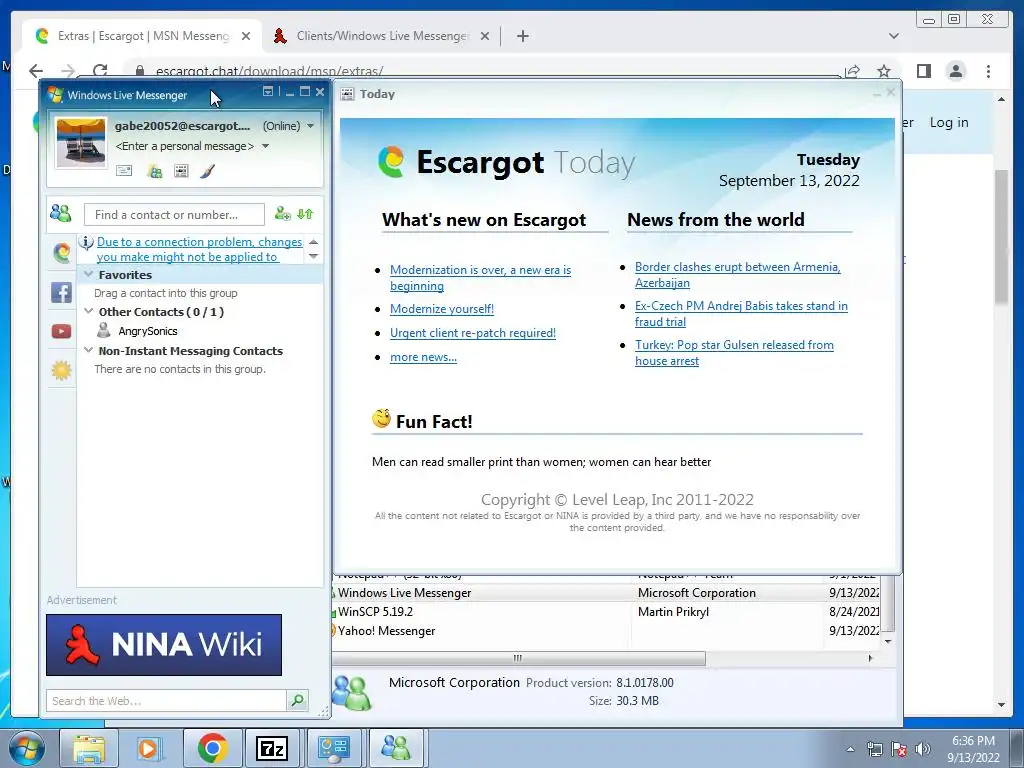Viewport: 1024px width, 768px height.
Task: Open 'Urgent client re-patch required!' link
Action: [x=473, y=333]
